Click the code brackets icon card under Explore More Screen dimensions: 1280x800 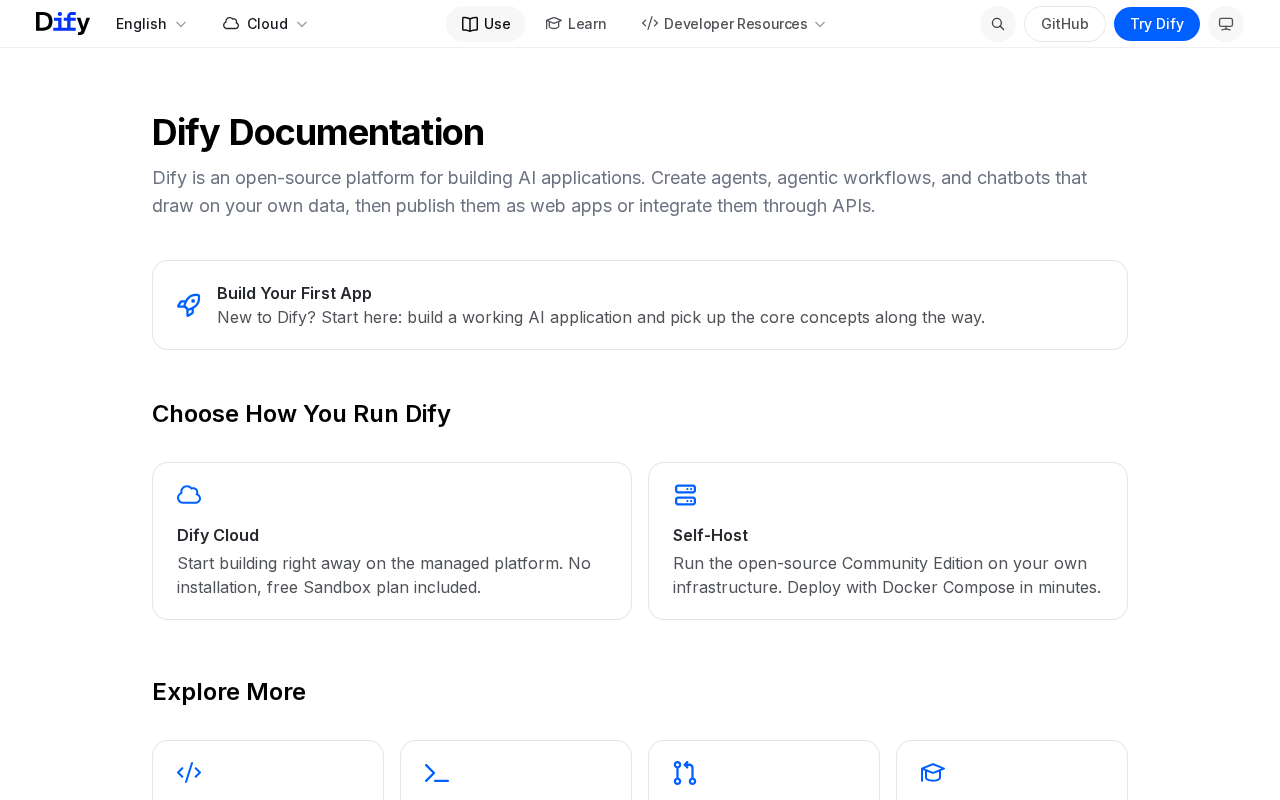[268, 770]
